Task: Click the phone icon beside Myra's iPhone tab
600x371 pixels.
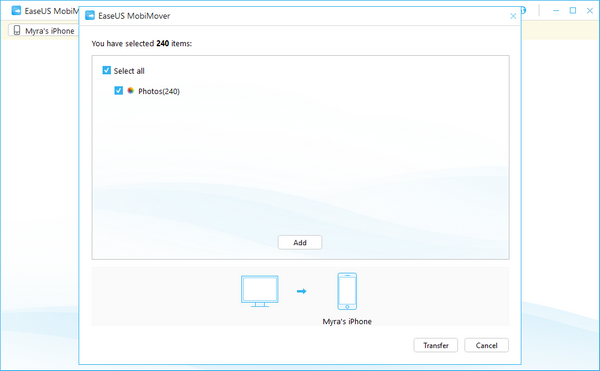Action: [x=17, y=31]
